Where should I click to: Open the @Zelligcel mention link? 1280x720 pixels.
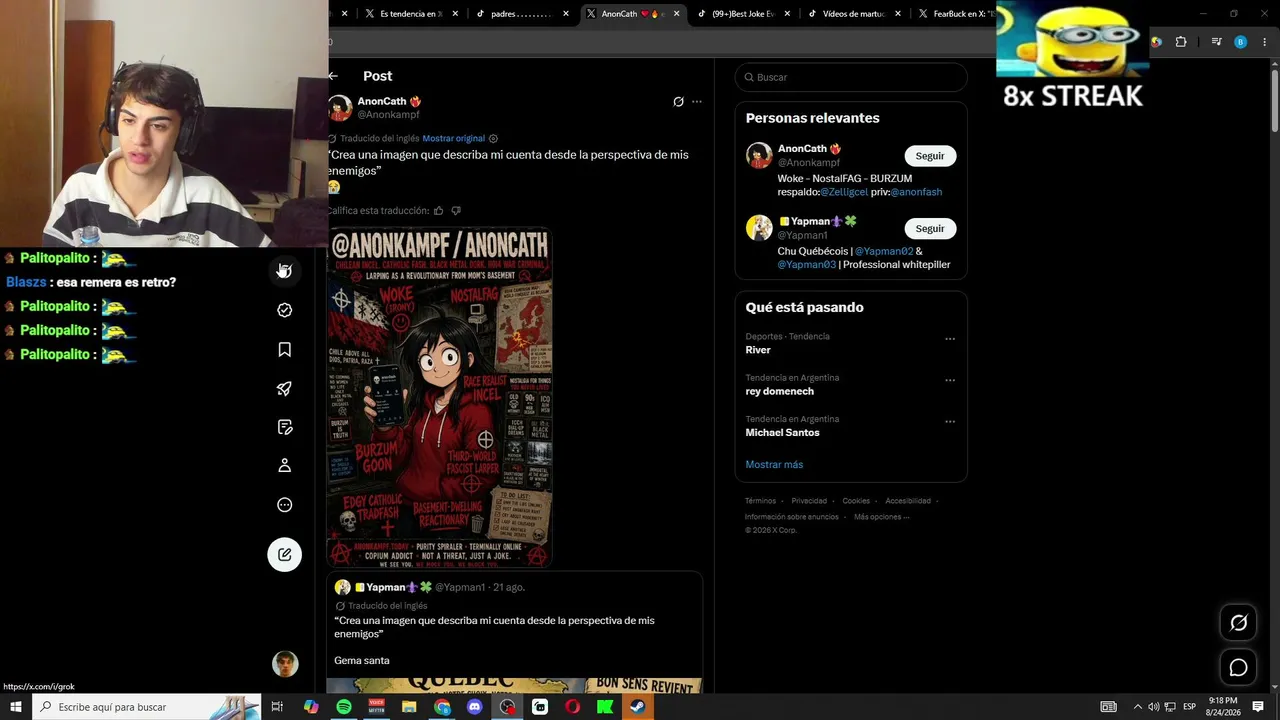point(844,192)
